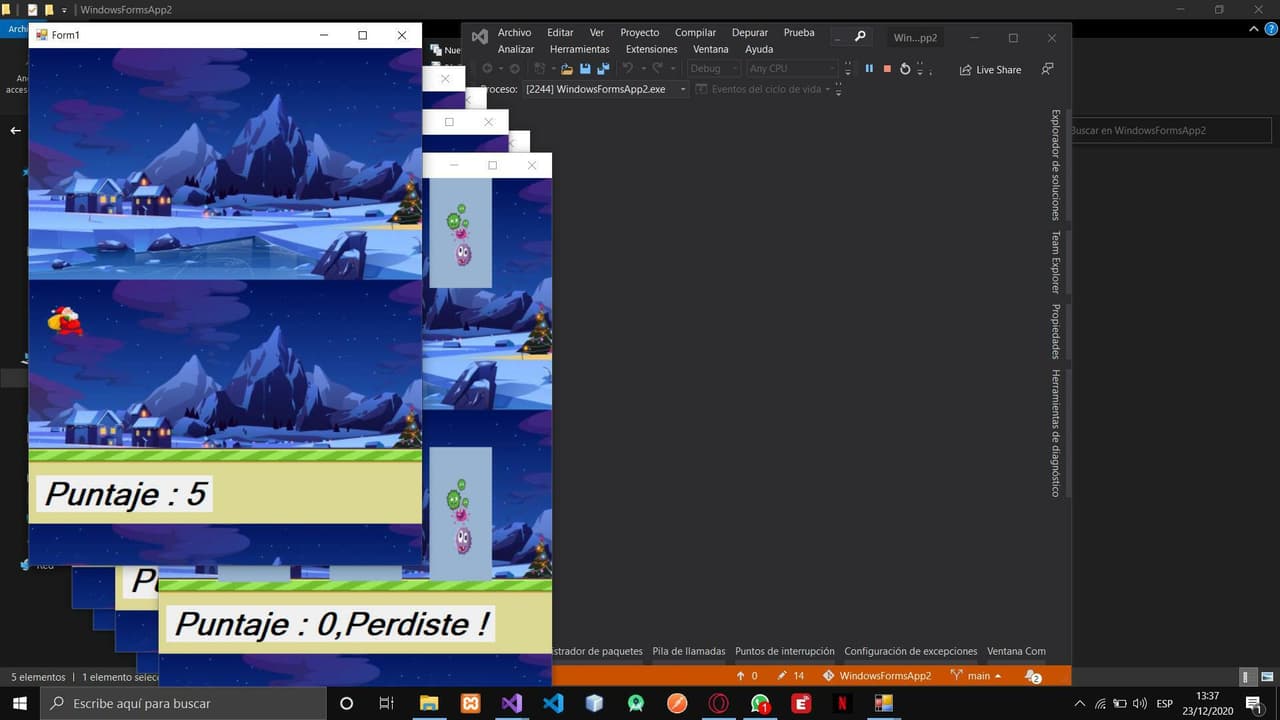
Task: Click the Redo arrow in Visual Studio toolbar
Action: coord(657,69)
